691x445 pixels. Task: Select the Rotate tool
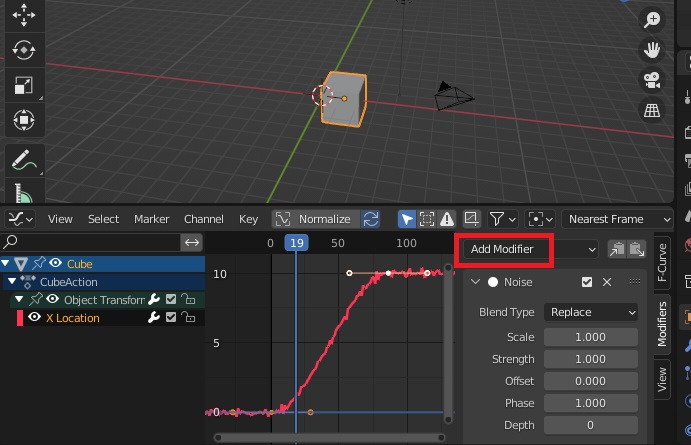(24, 50)
